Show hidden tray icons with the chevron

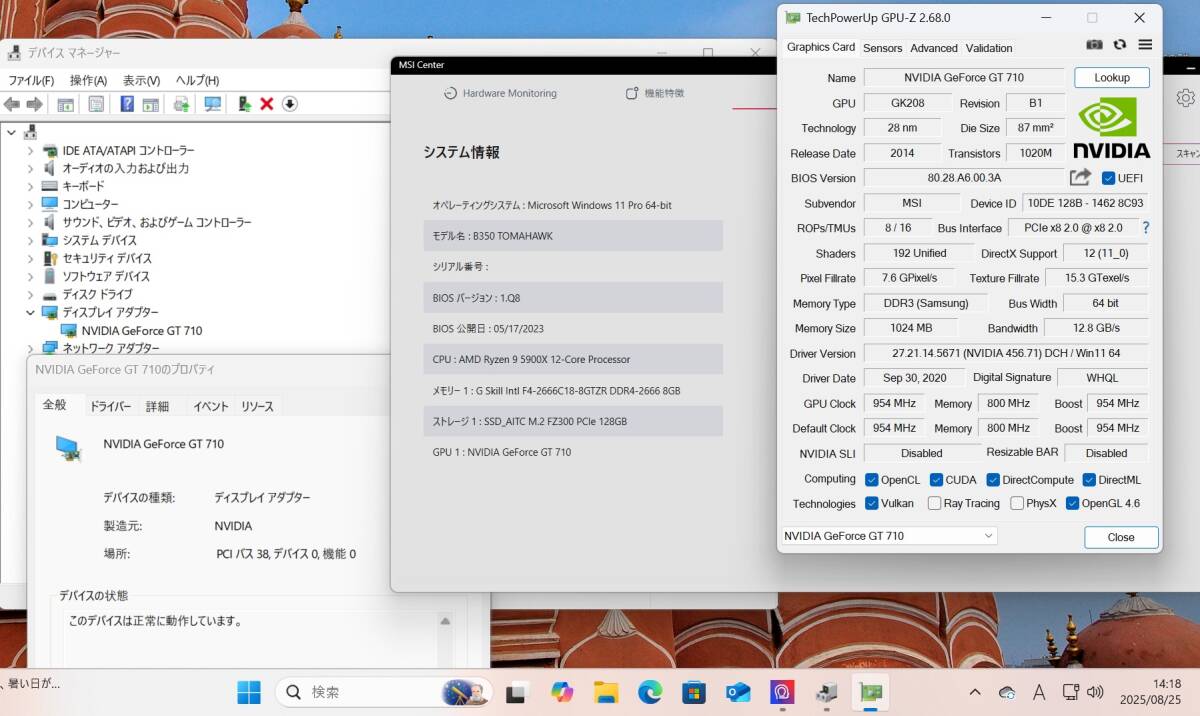click(975, 692)
